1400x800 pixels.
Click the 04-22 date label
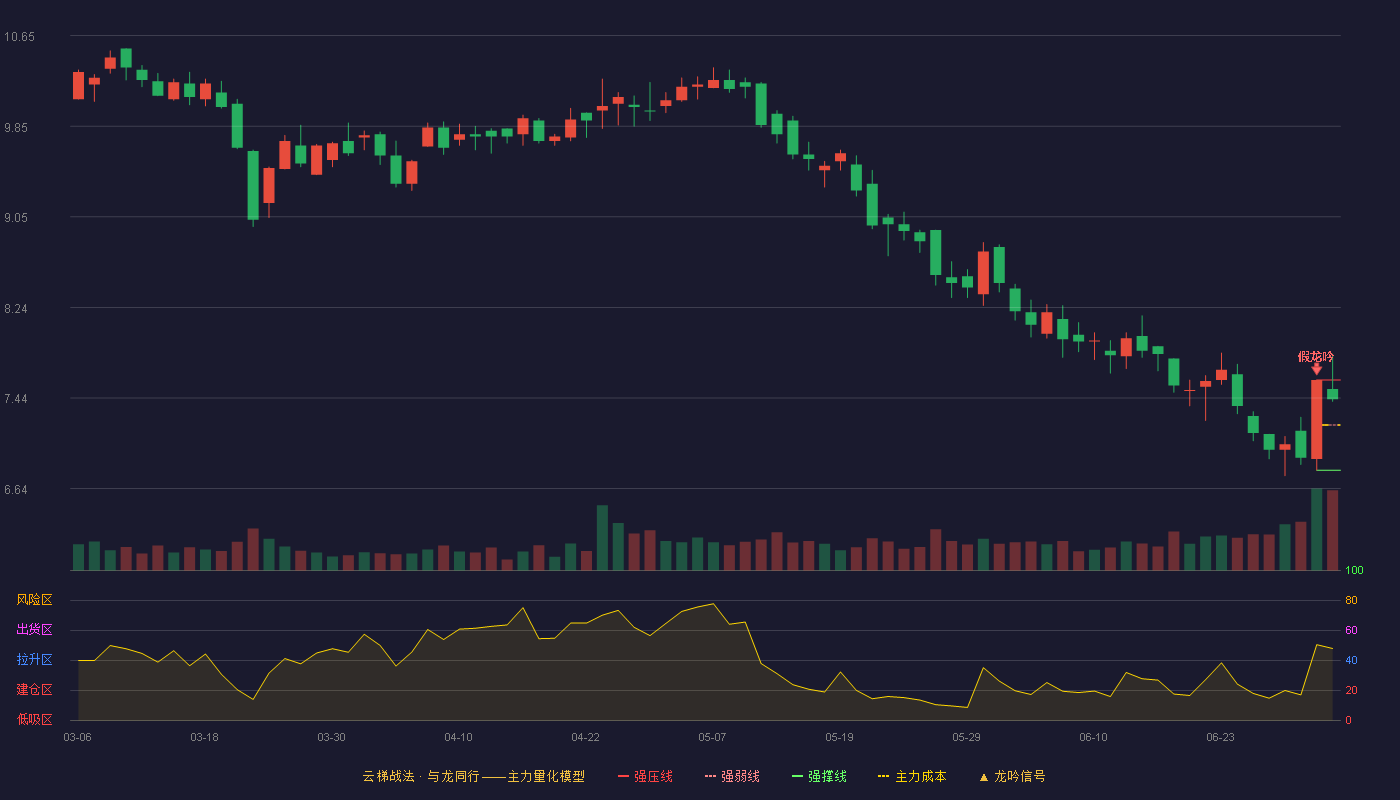(585, 737)
